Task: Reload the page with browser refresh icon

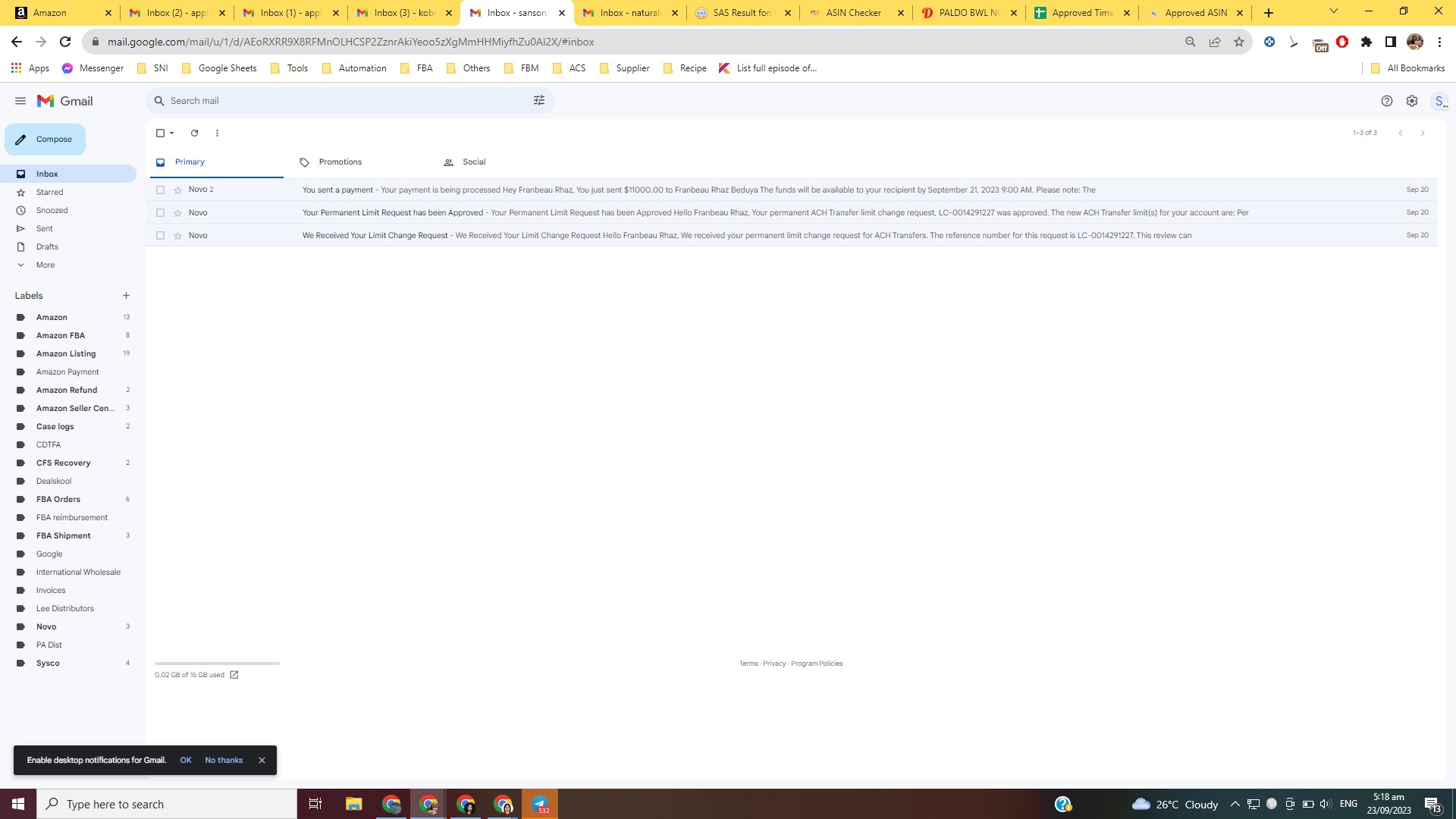Action: 65,42
